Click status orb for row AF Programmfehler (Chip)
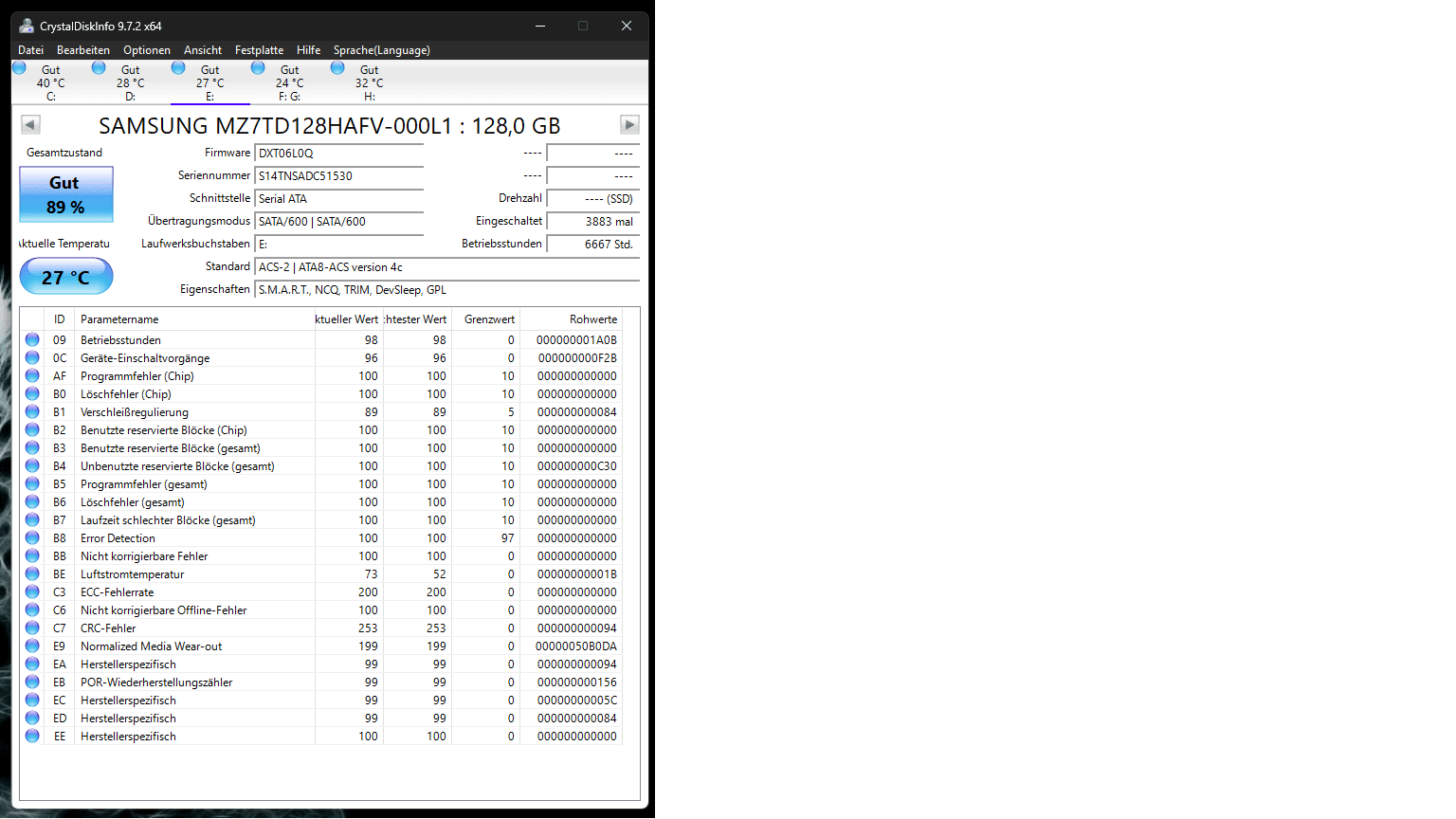 tap(32, 375)
